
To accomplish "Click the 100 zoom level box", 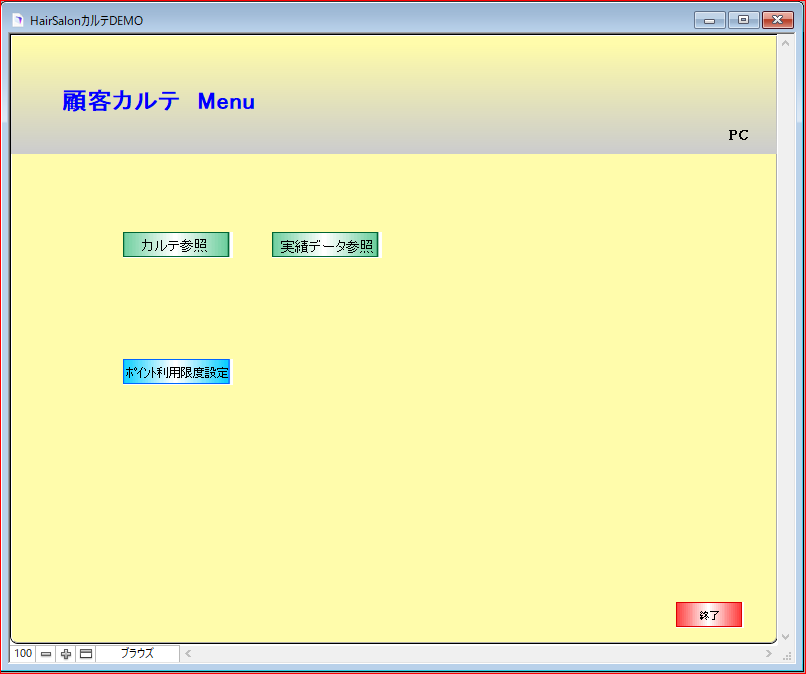I will coord(23,653).
